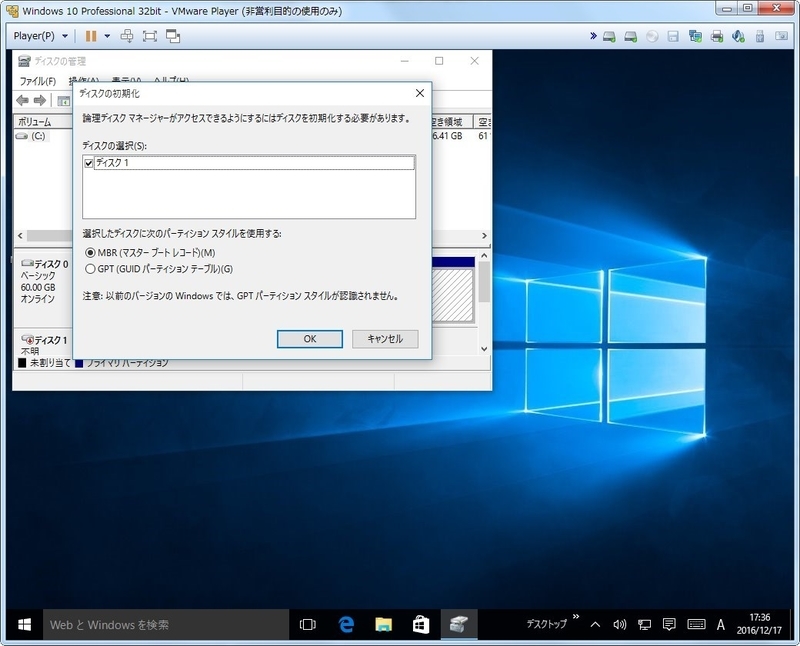Close the ディスクの初期化 dialog

click(419, 93)
